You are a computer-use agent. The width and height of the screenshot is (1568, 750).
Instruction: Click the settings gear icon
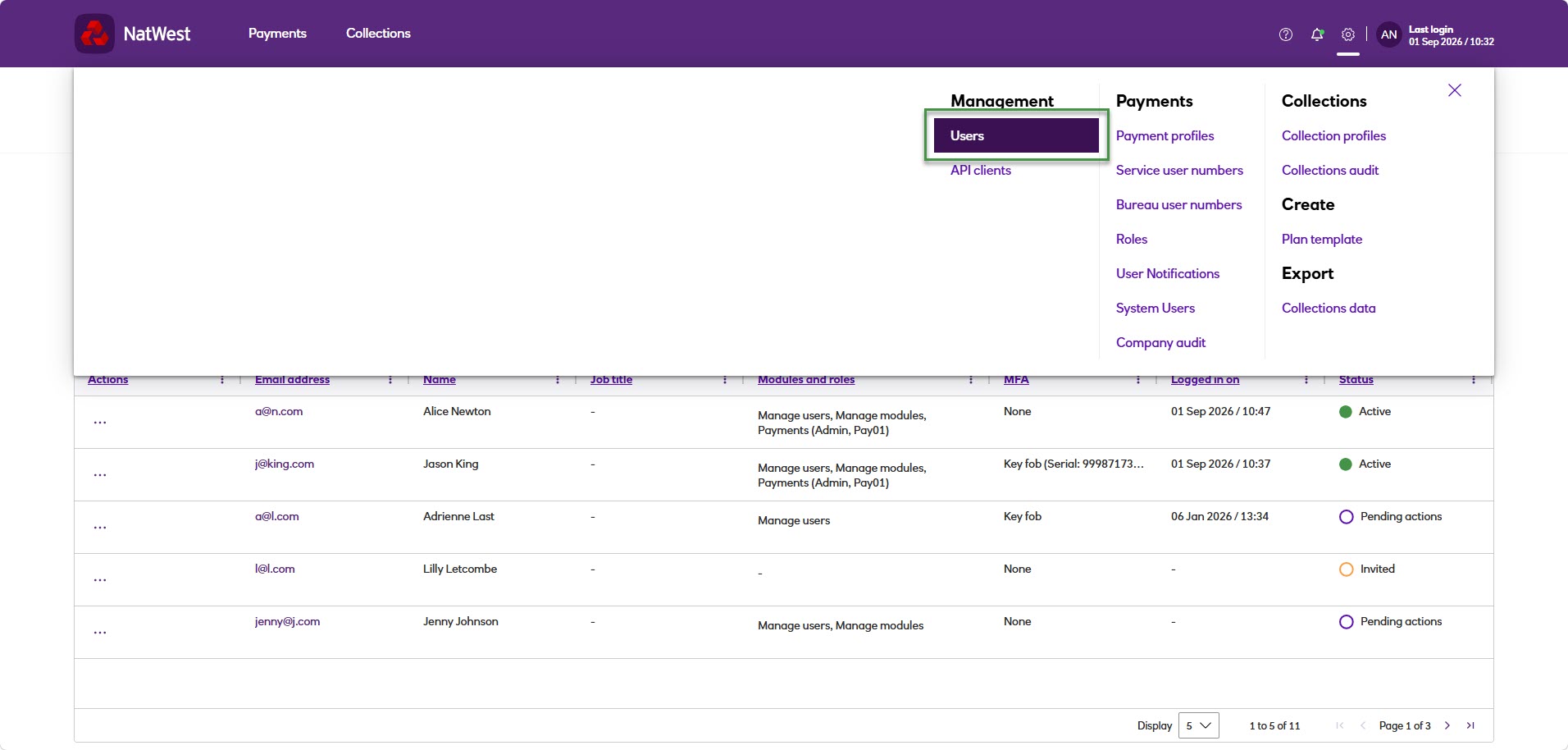click(x=1348, y=34)
